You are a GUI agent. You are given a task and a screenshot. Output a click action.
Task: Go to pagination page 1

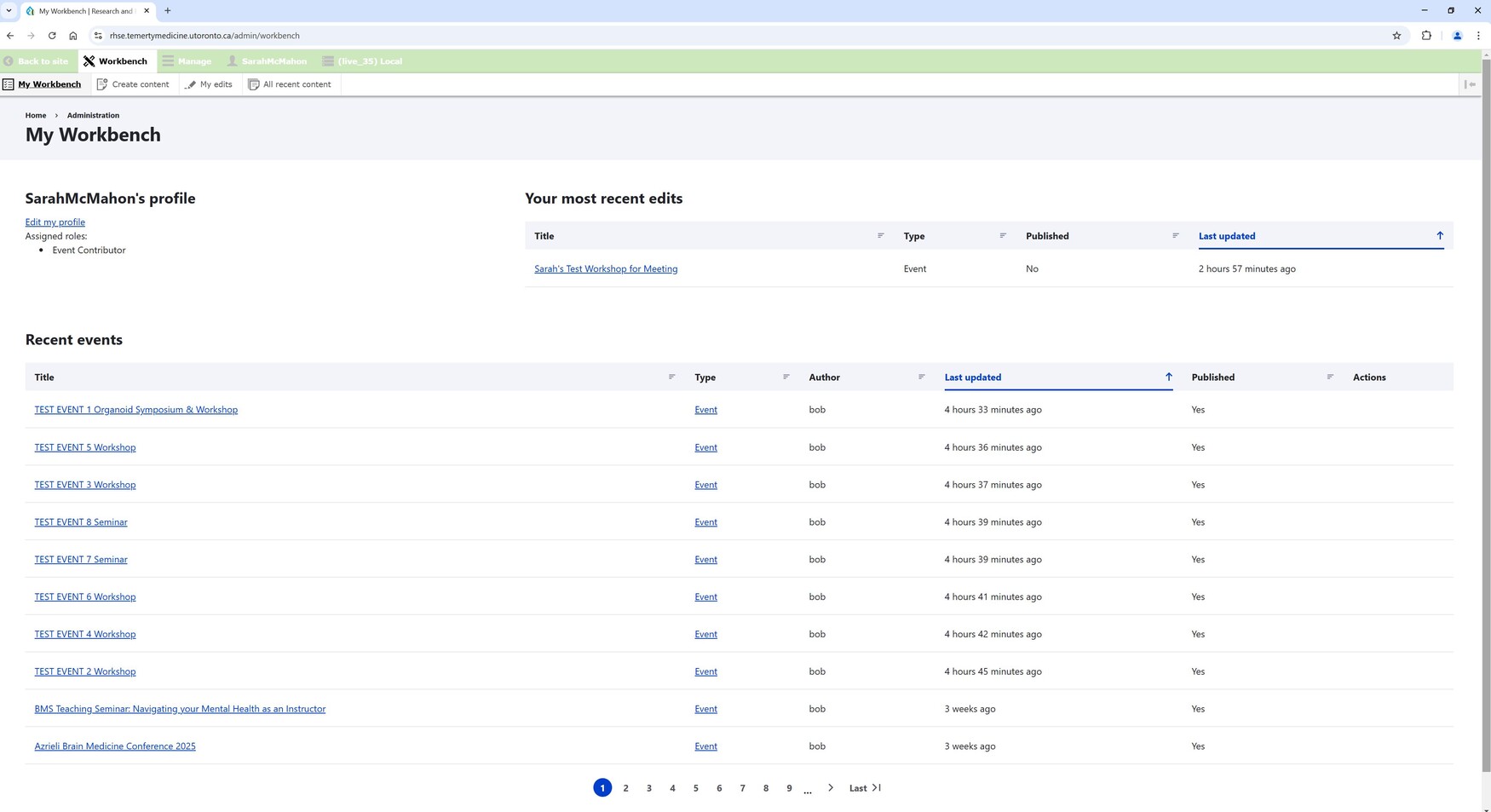pos(602,788)
